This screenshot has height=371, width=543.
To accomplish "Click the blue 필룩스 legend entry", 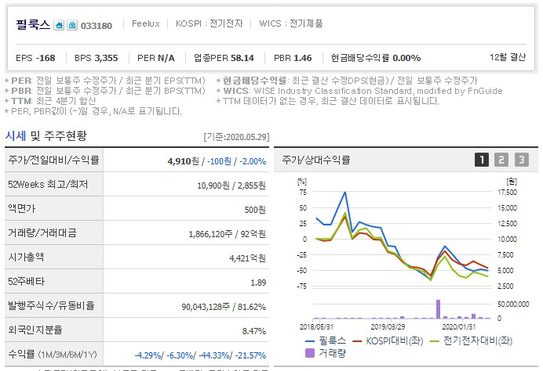I will tap(326, 341).
